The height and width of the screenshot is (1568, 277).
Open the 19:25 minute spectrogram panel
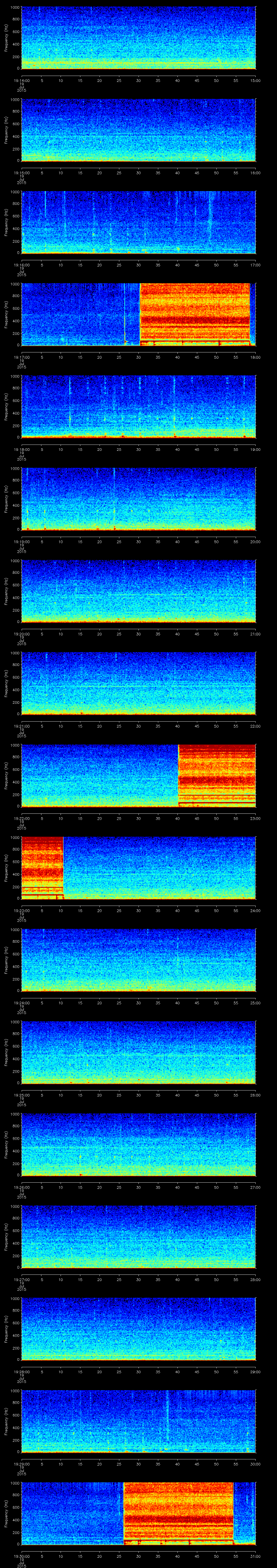pos(138,1052)
